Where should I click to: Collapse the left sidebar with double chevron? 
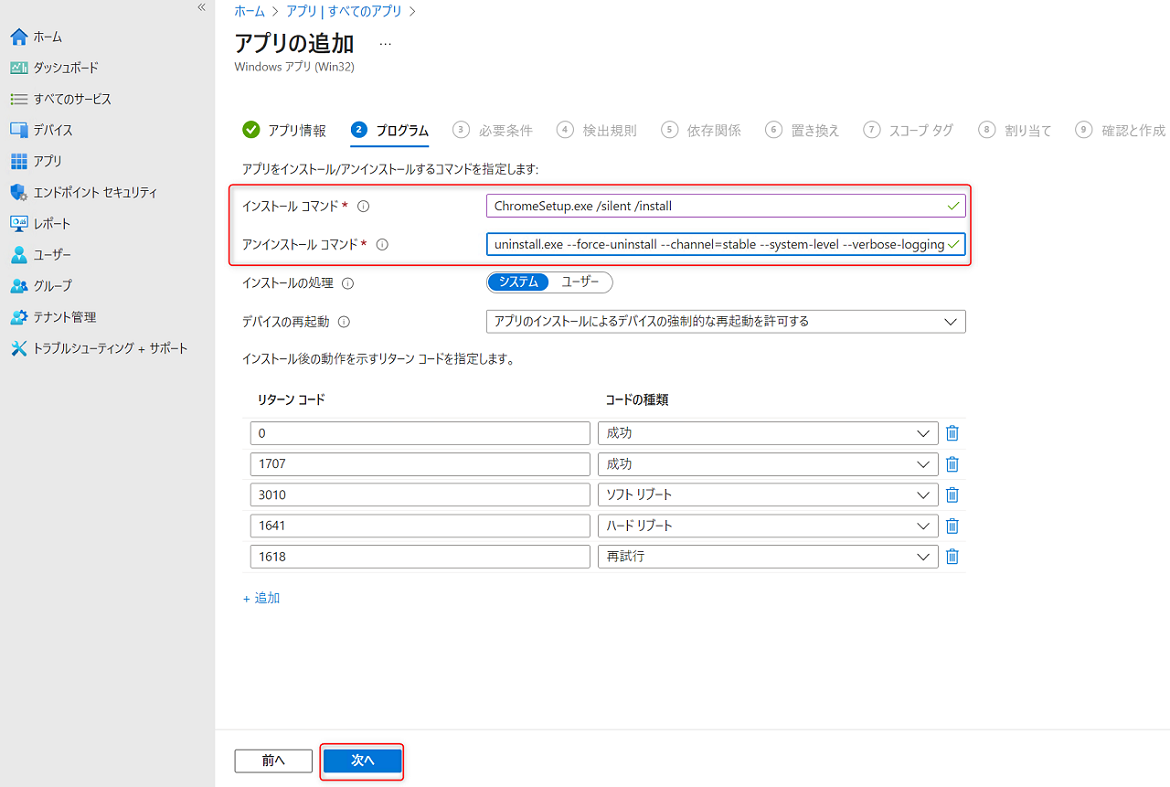(201, 7)
